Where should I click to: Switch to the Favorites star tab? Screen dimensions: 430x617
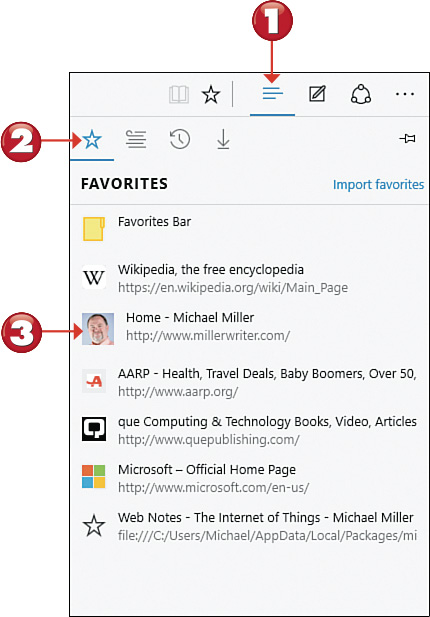[x=92, y=140]
